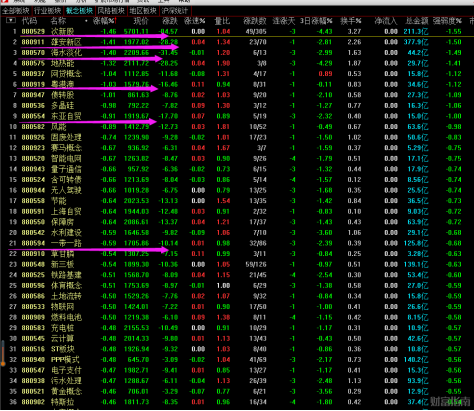Click the 量比 column header
Screen dimensions: 474x411
pos(222,21)
